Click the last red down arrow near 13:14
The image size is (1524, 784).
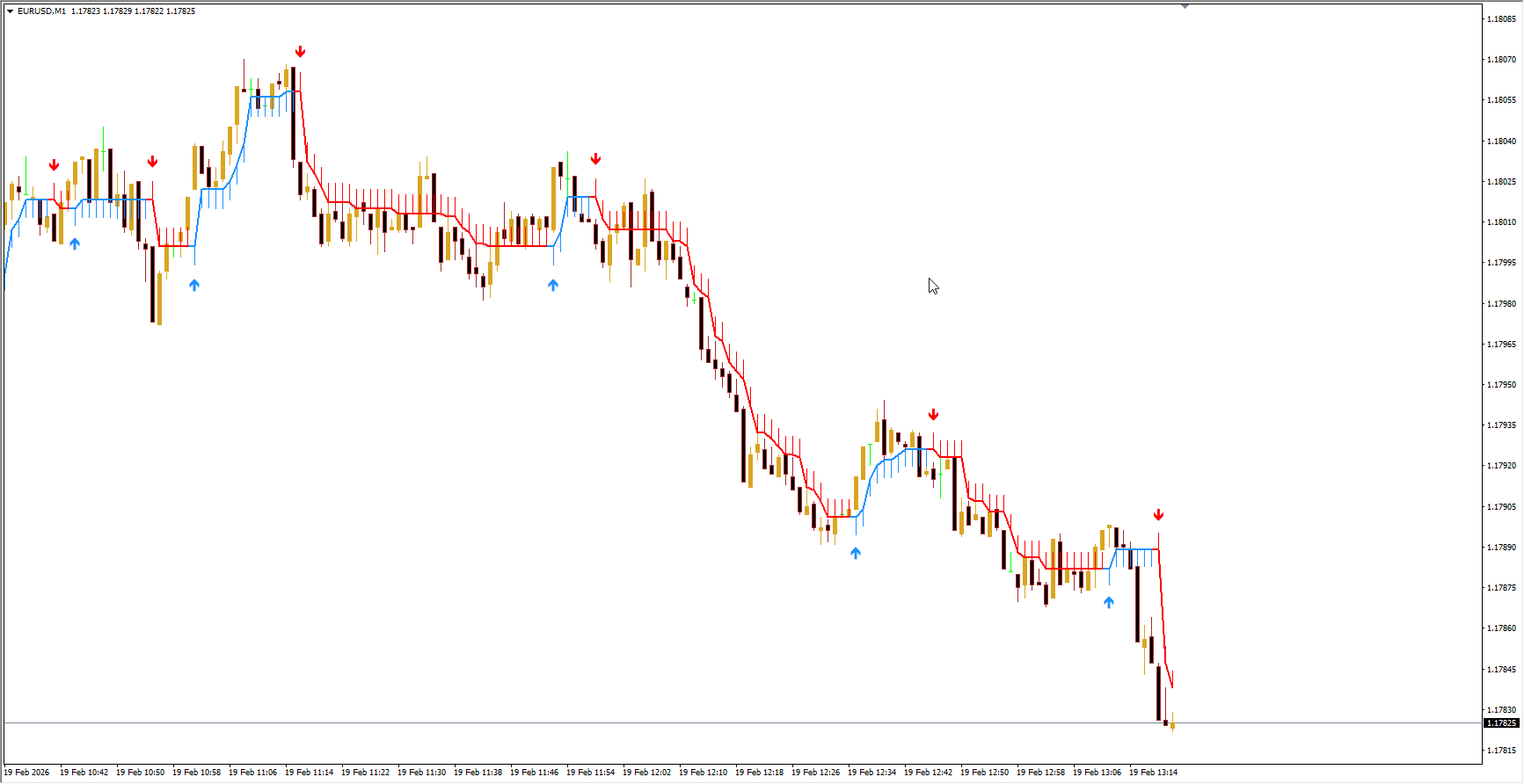click(1159, 515)
